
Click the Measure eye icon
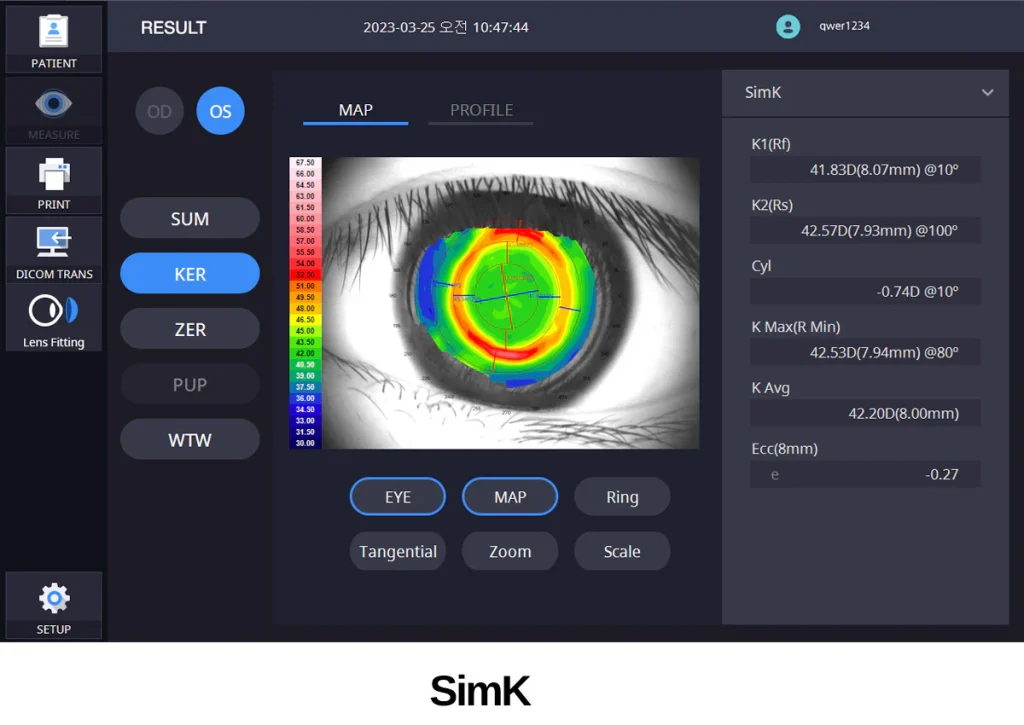(54, 104)
